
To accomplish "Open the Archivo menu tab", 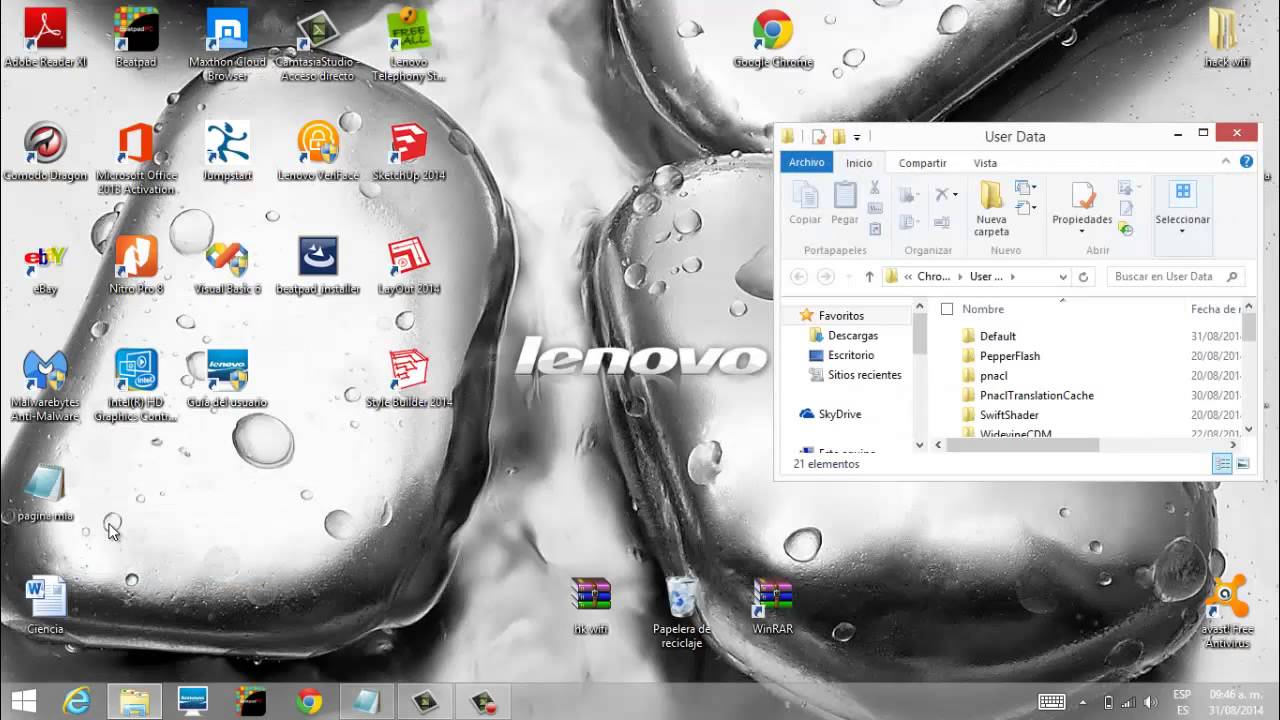I will (807, 163).
